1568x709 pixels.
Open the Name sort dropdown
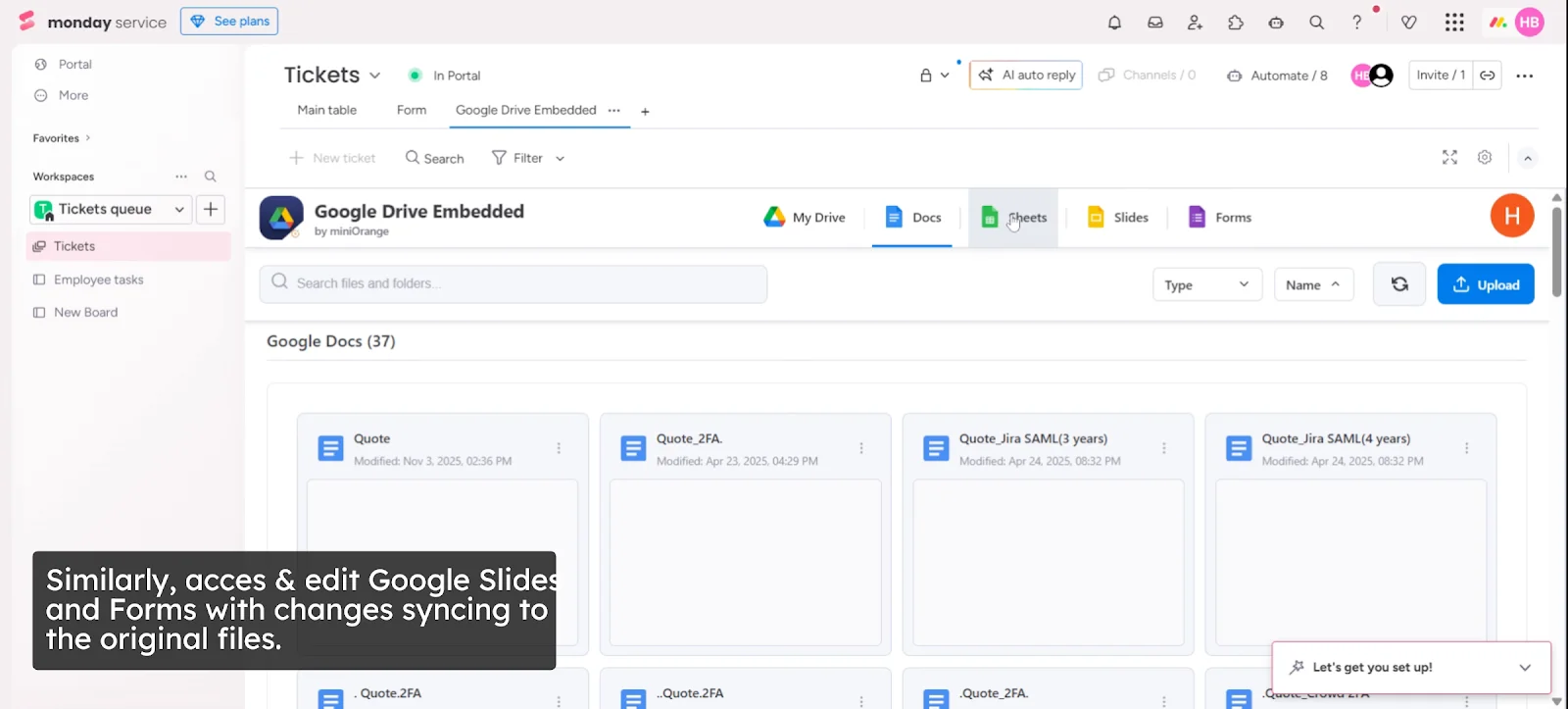point(1313,284)
